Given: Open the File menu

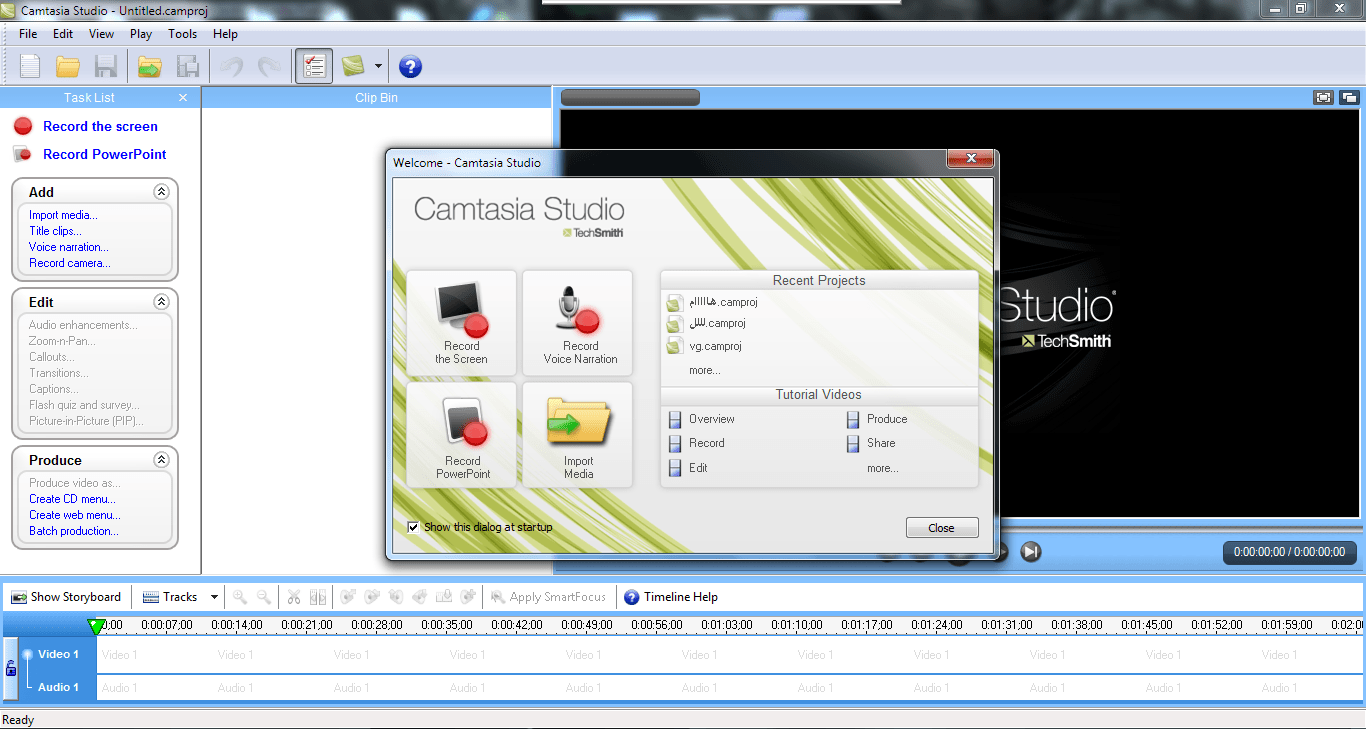Looking at the screenshot, I should 28,34.
